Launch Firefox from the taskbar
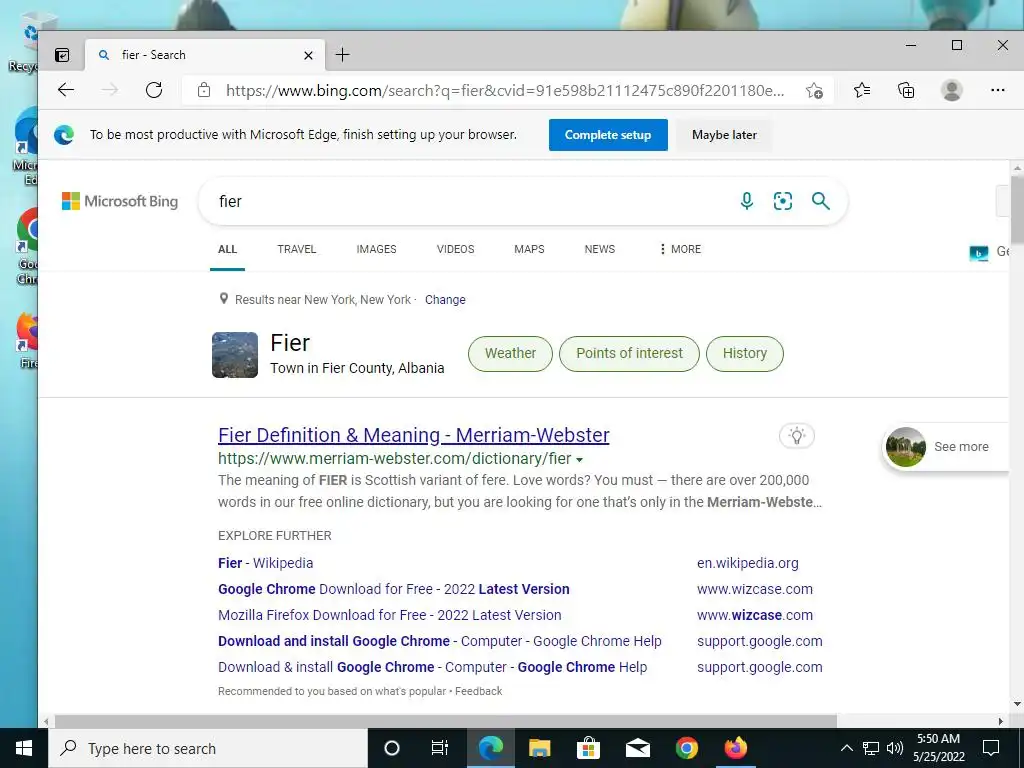 click(x=735, y=748)
